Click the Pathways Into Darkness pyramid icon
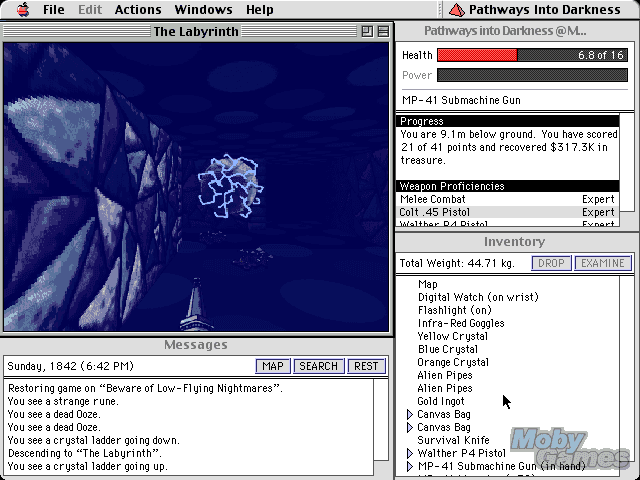The width and height of the screenshot is (640, 480). point(457,10)
